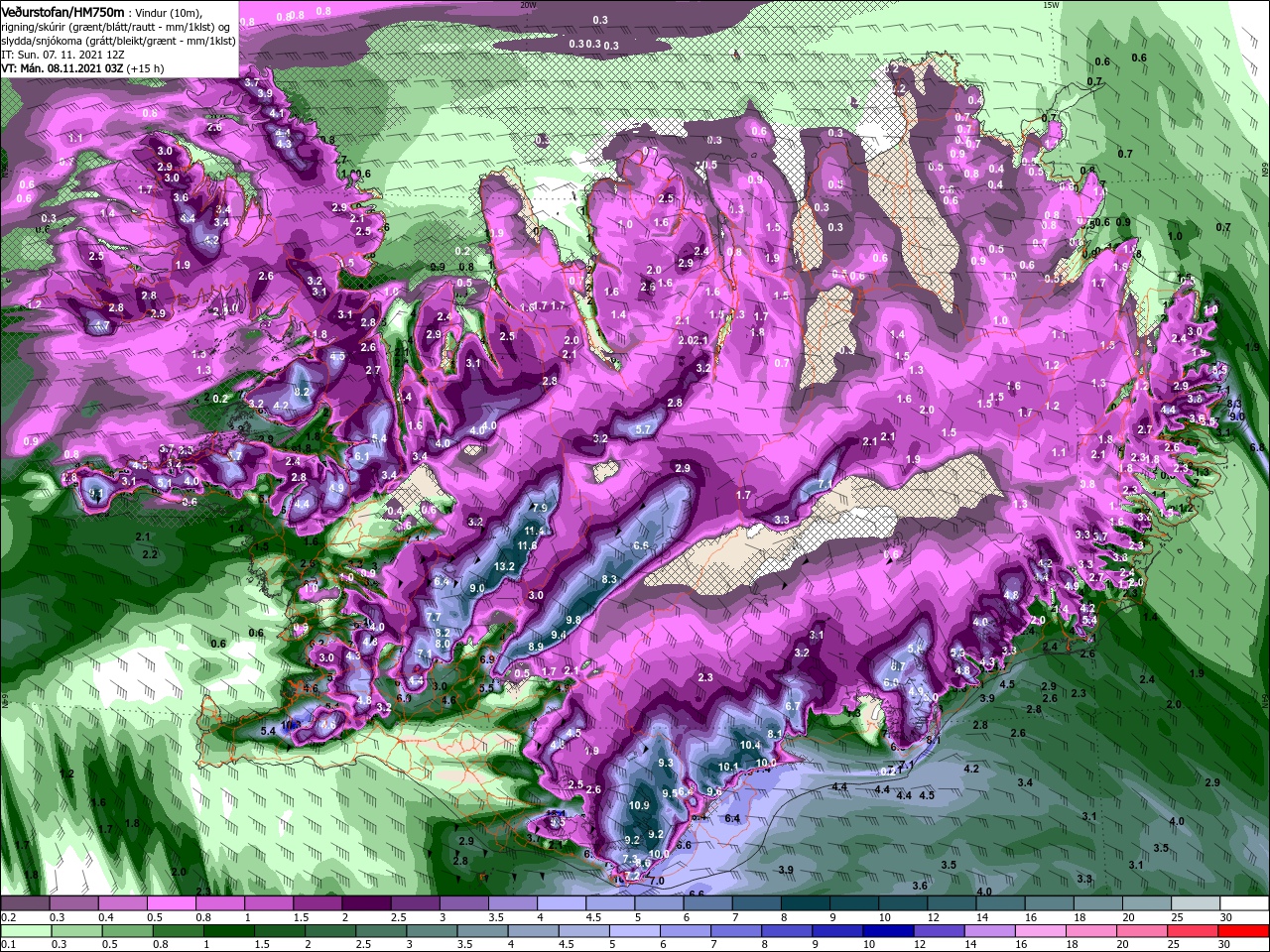Click the 'Veðurstofan/HM750m' map title
Image resolution: width=1270 pixels, height=952 pixels.
(63, 11)
